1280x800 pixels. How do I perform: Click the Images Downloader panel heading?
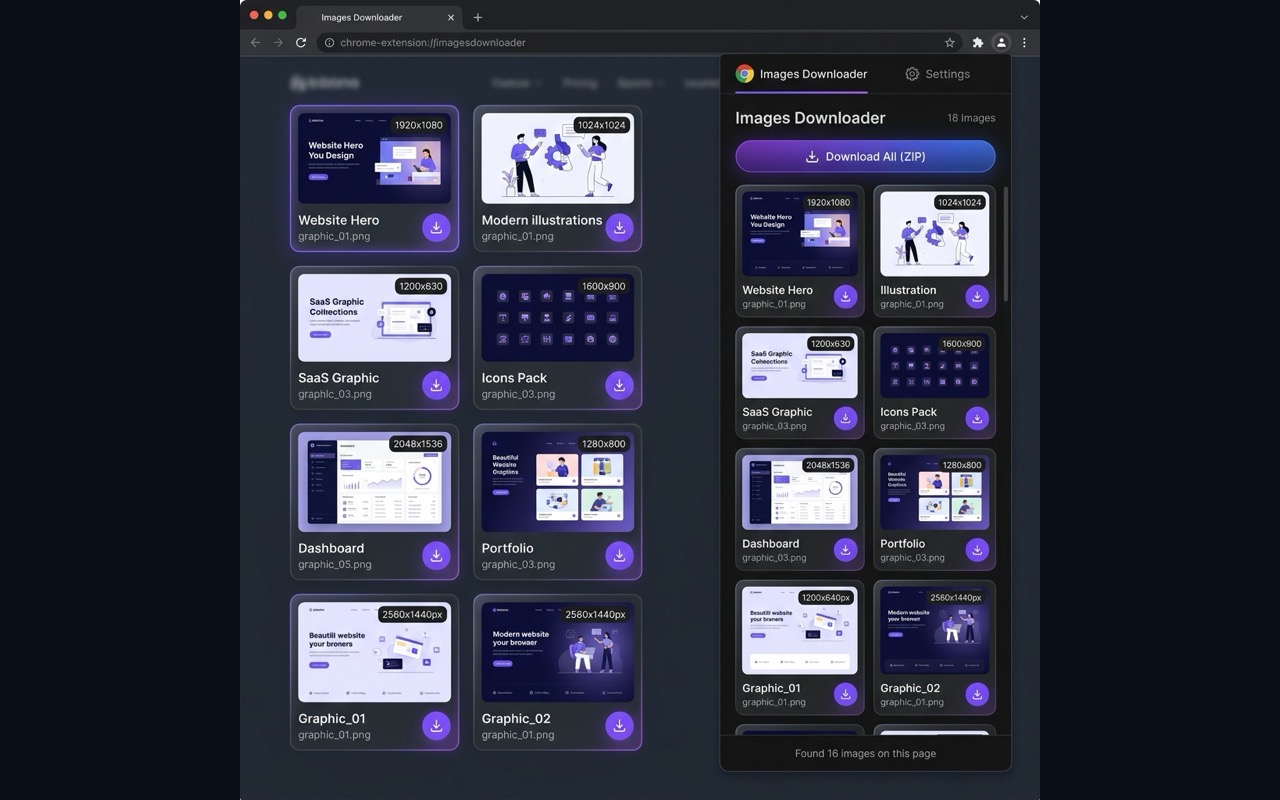tap(811, 118)
